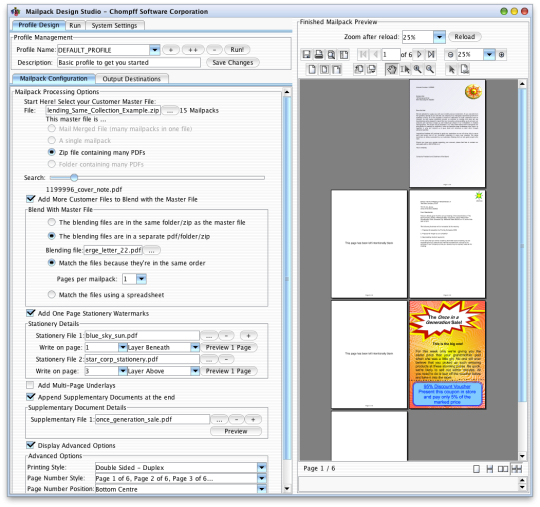Click the Search slider handle
This screenshot has width=540, height=507.
[74, 178]
